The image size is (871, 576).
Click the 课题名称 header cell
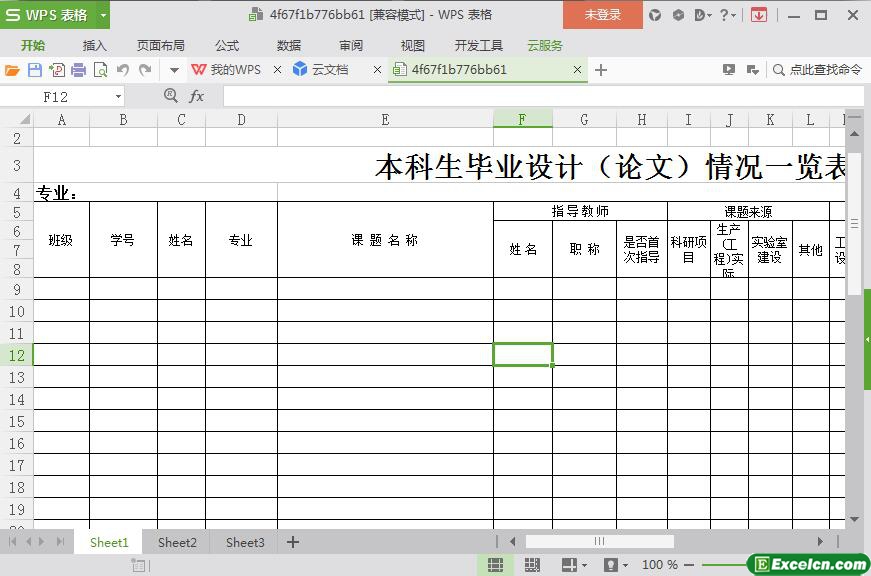tap(386, 240)
